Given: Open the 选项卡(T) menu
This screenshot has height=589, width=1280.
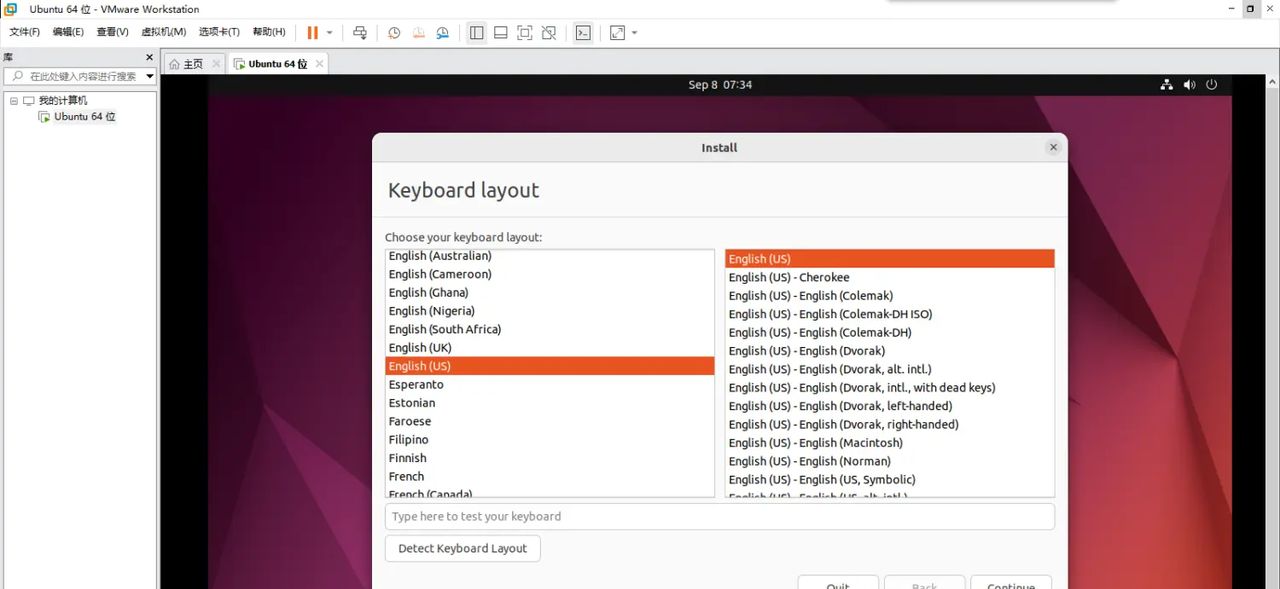Looking at the screenshot, I should 219,32.
